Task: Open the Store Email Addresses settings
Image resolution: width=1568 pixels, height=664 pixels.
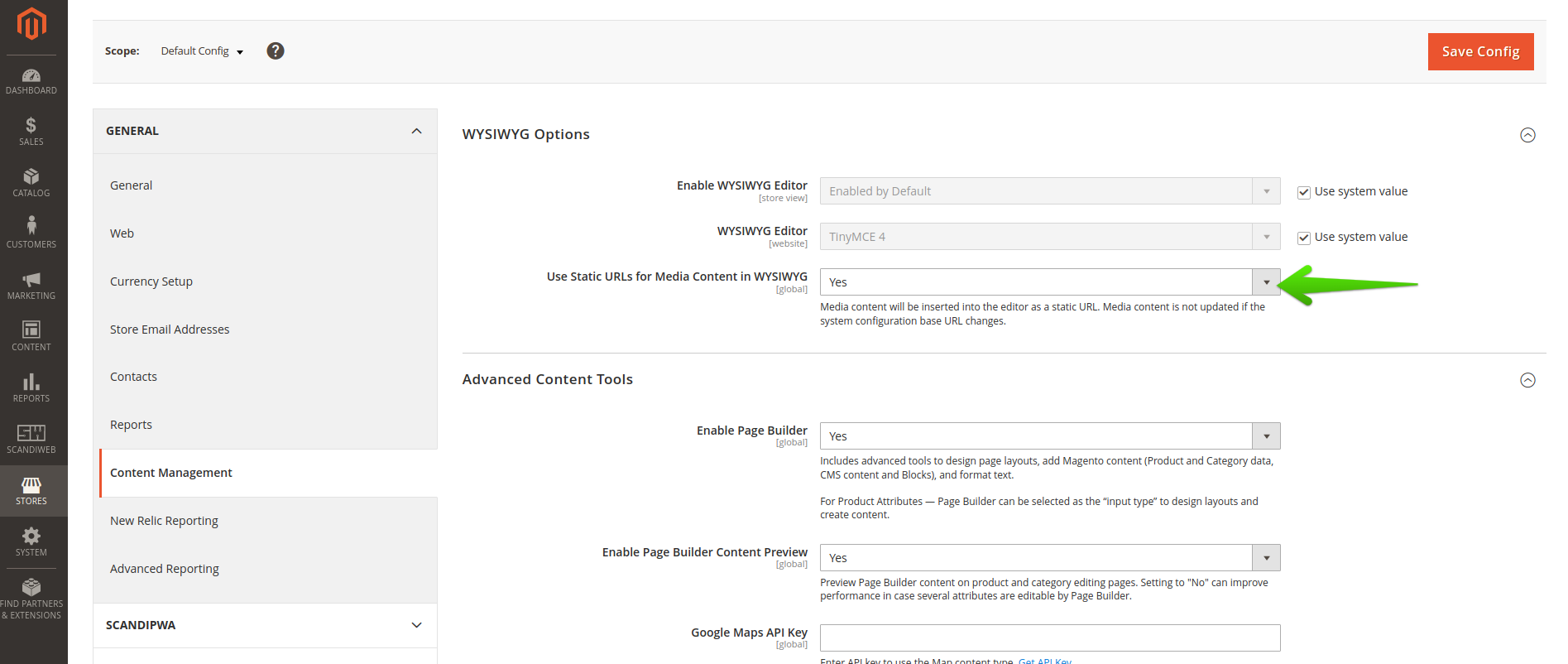Action: coord(170,330)
